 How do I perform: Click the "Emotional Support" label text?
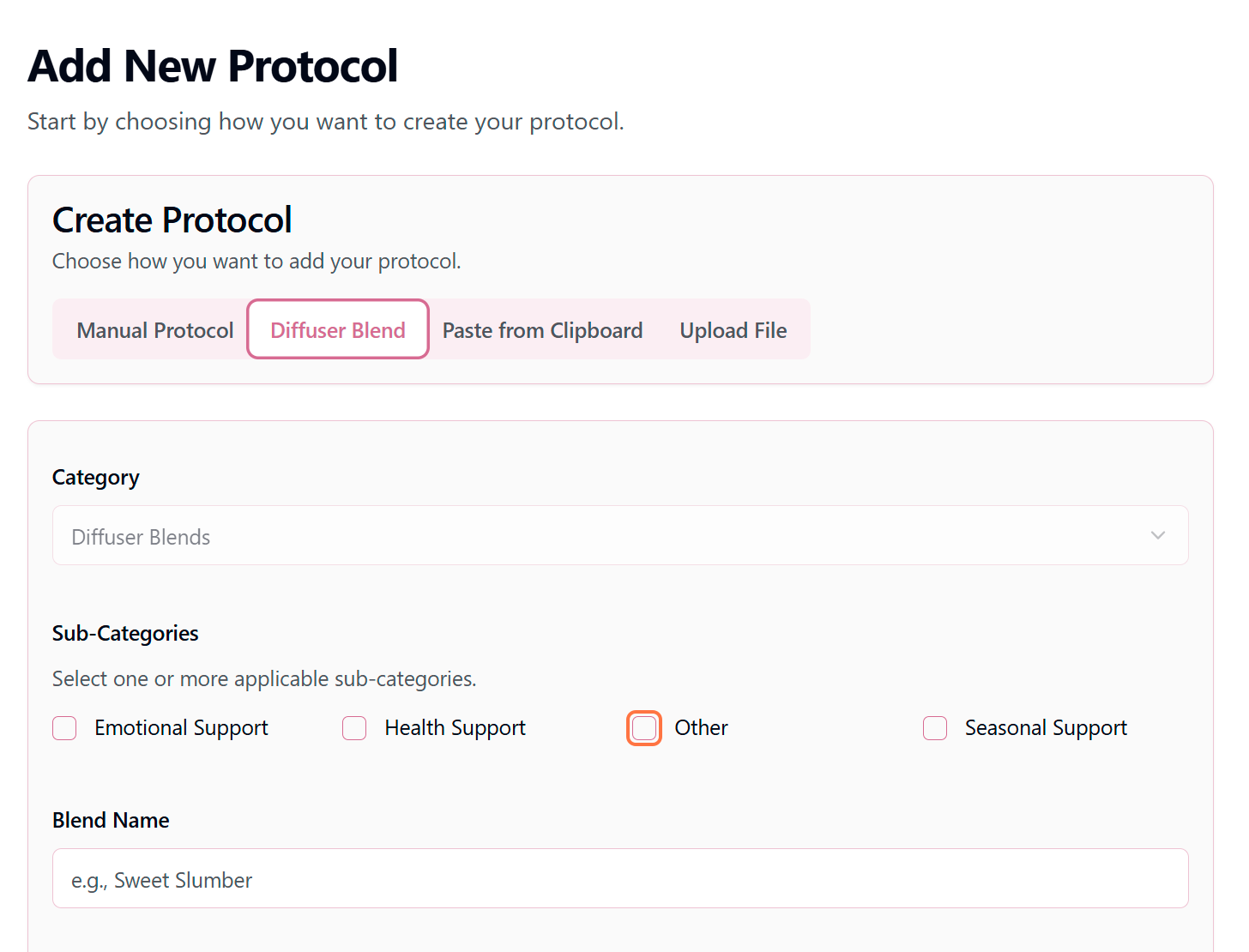point(181,728)
